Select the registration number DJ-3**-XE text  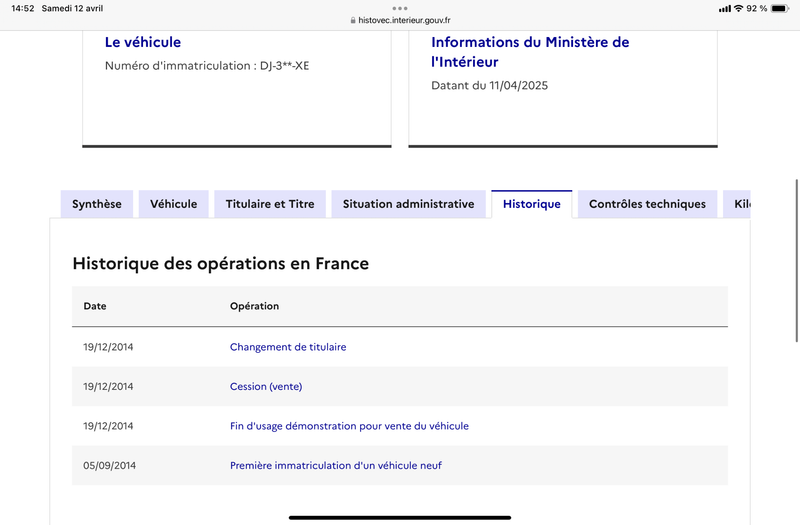coord(285,65)
